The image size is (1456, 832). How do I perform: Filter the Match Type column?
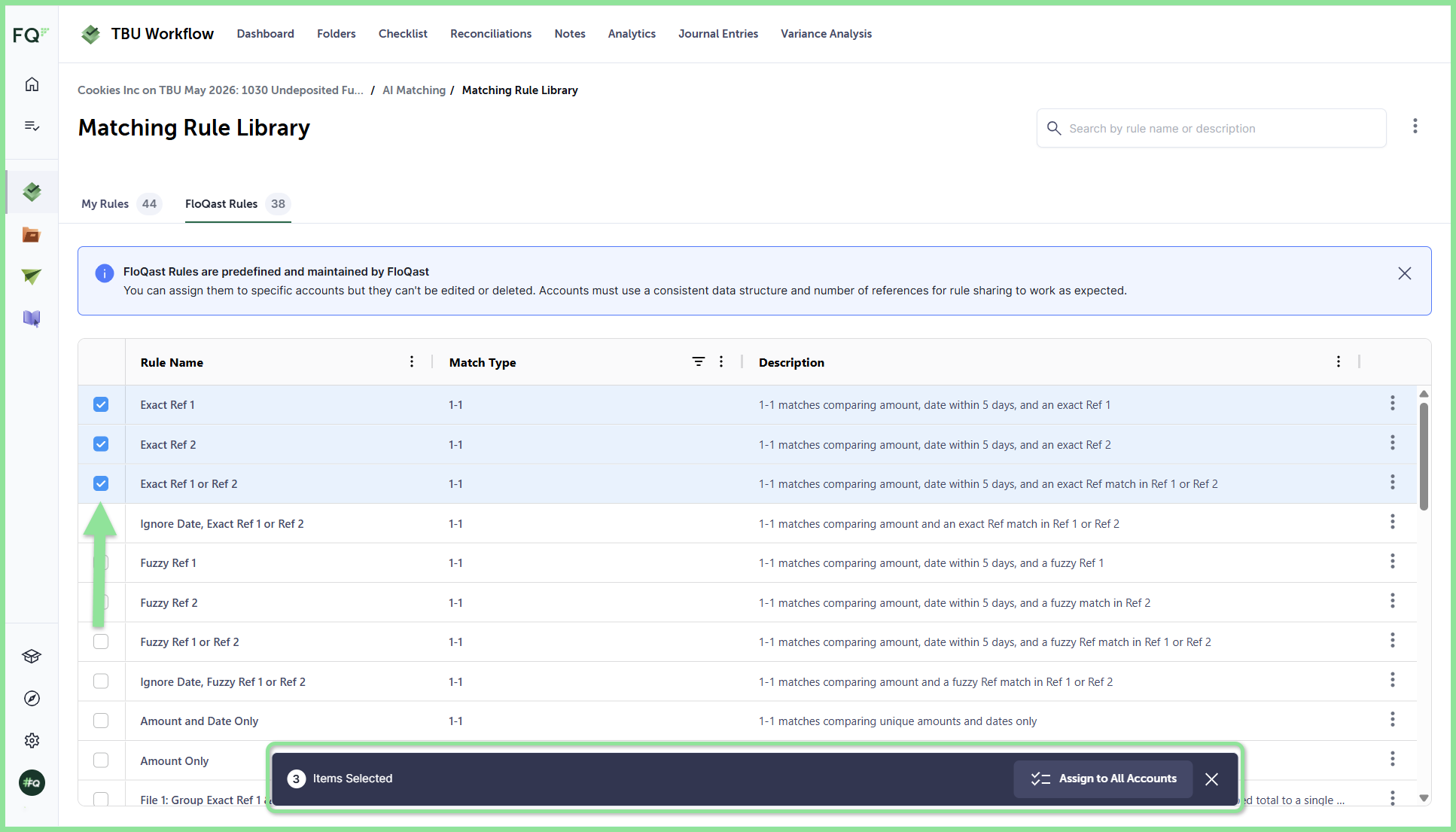(699, 362)
